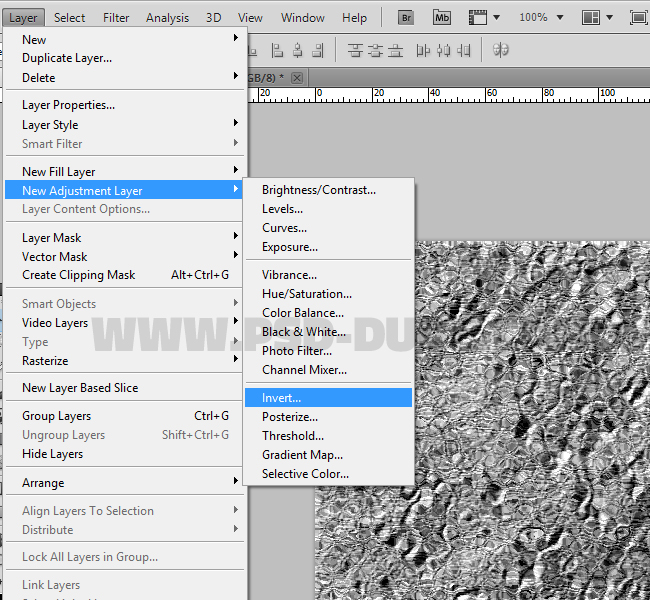Click the Distribute Bottom Edges icon

point(396,50)
